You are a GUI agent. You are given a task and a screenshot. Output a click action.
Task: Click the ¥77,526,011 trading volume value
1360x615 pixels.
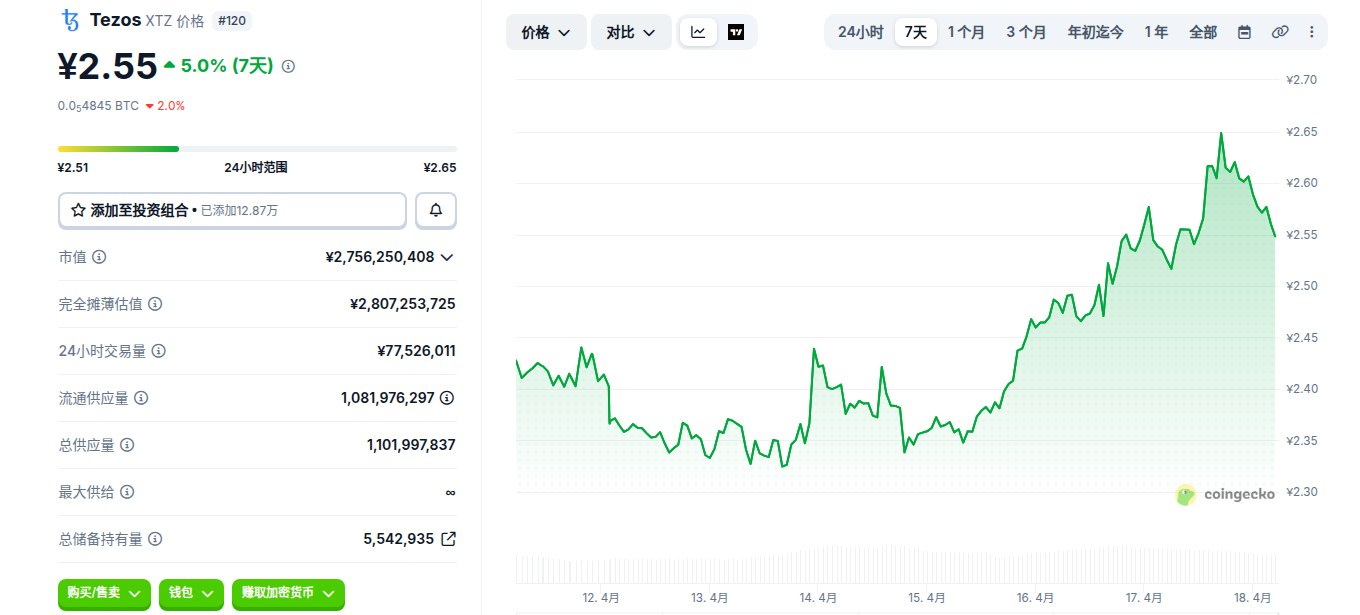416,351
